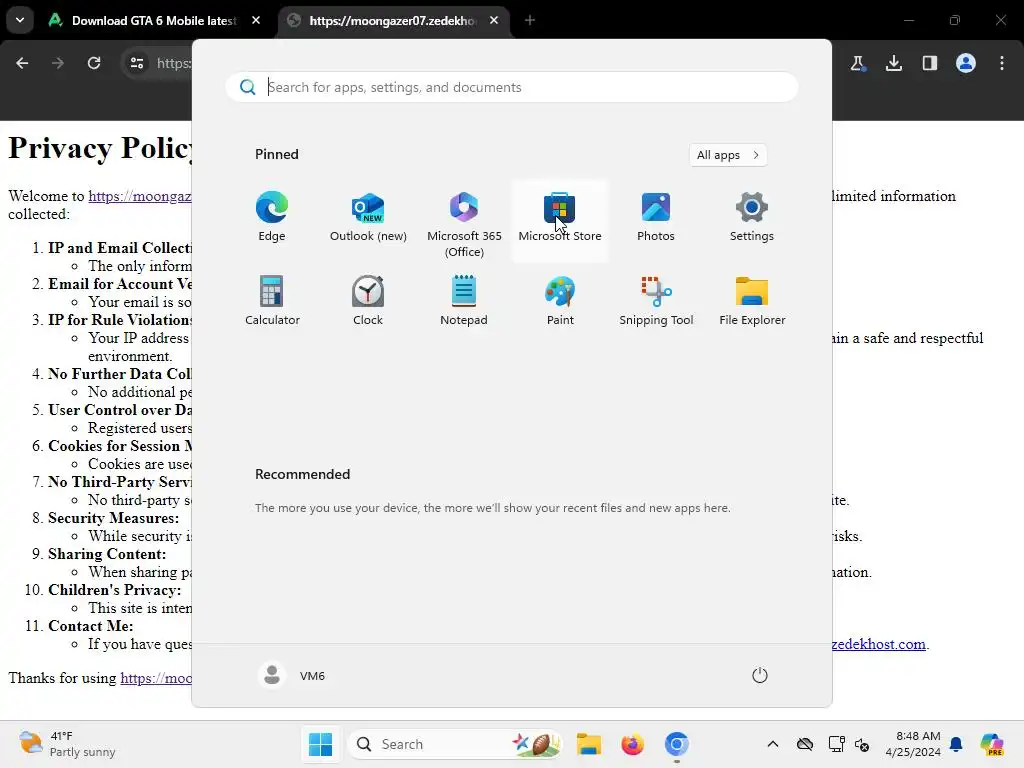This screenshot has height=768, width=1024.
Task: Go back in Chrome
Action: (22, 63)
